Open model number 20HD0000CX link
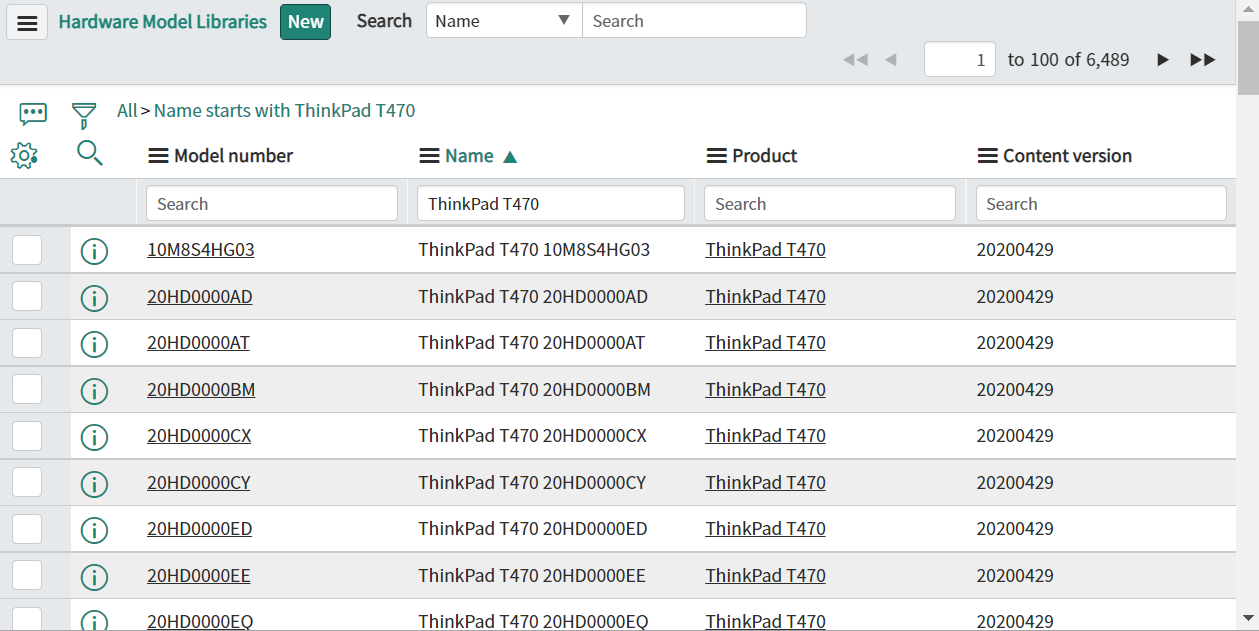The height and width of the screenshot is (631, 1259). (x=199, y=436)
